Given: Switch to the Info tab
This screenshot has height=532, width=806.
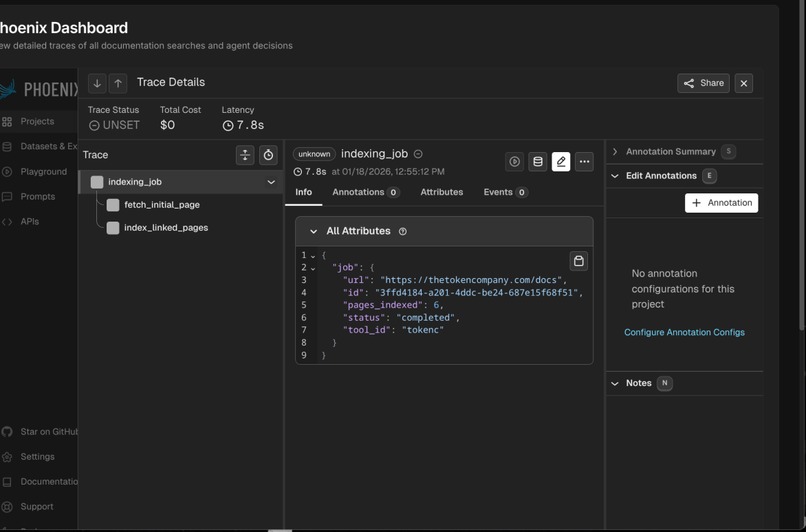Looking at the screenshot, I should click(x=303, y=192).
